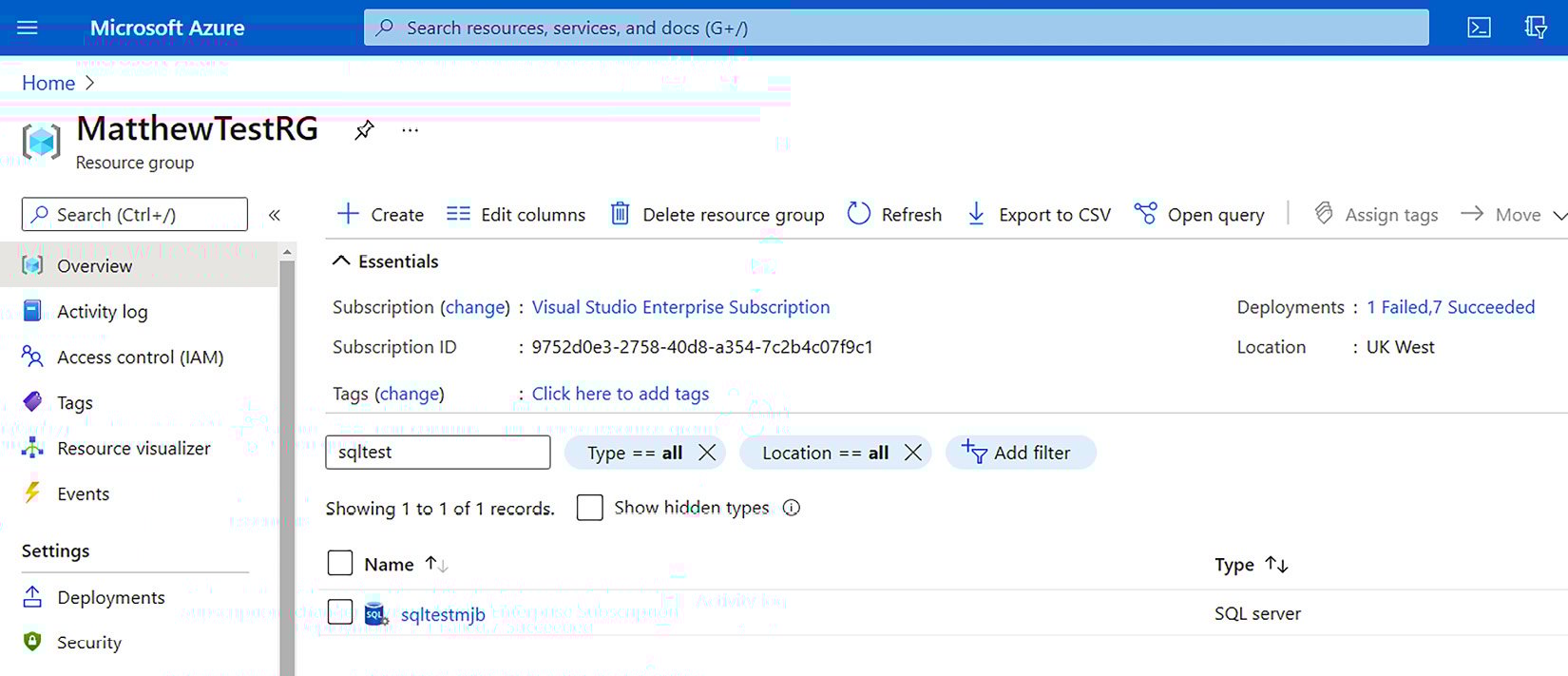Click the Events lightning bolt icon

32,493
